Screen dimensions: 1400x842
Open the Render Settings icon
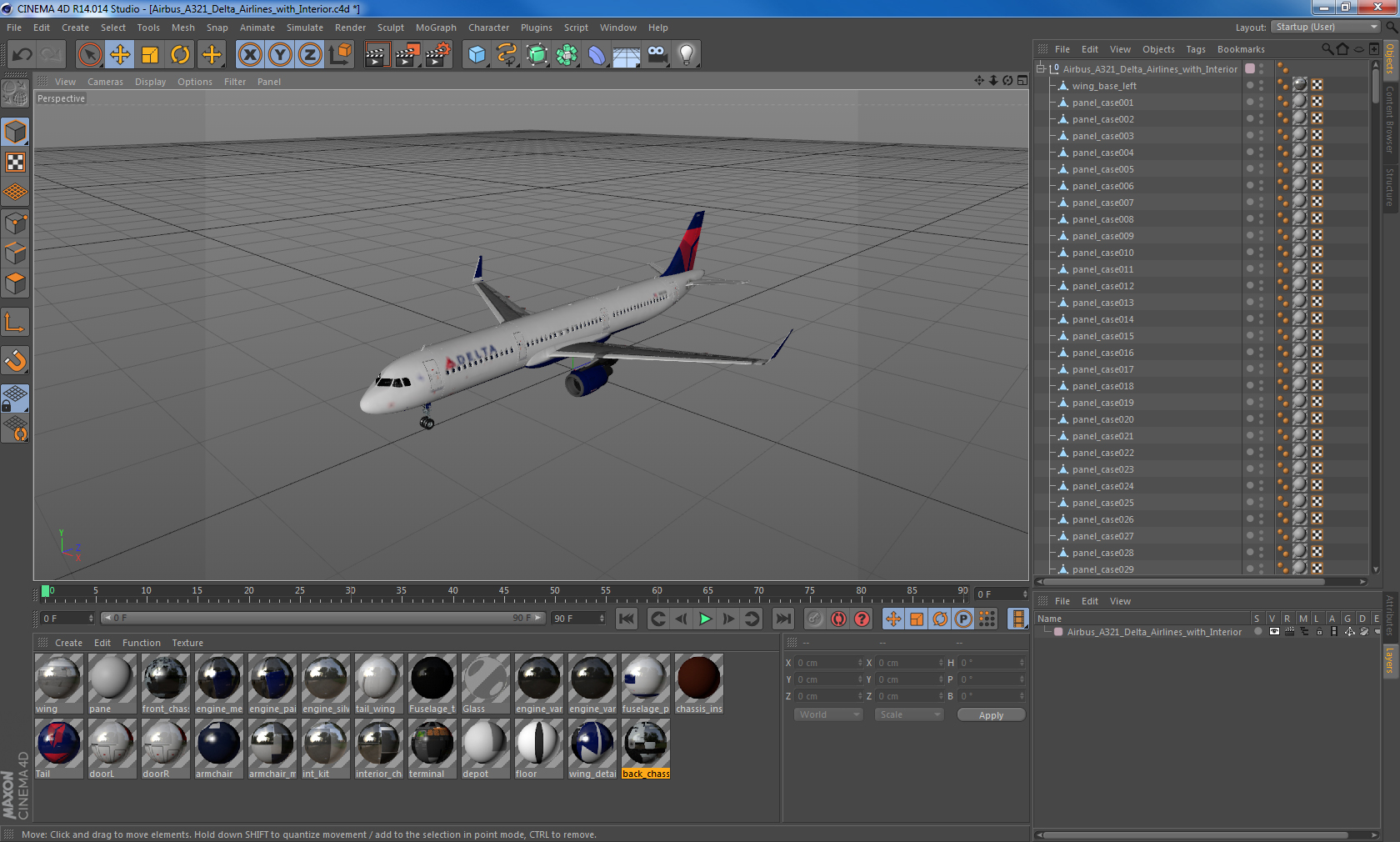coord(437,55)
